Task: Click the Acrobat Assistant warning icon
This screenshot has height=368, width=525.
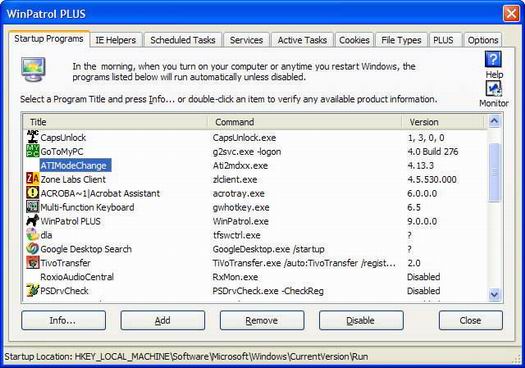Action: [x=32, y=193]
